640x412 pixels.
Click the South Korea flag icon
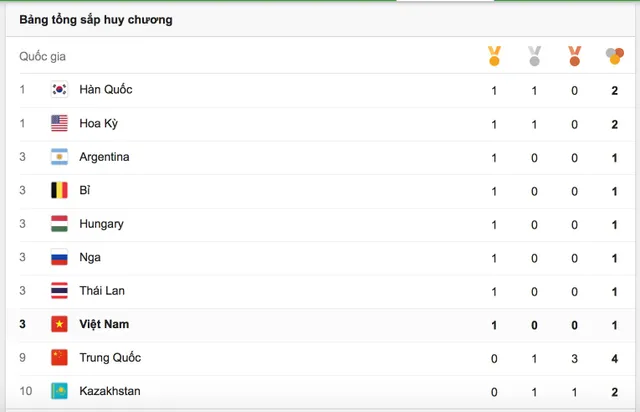click(59, 89)
